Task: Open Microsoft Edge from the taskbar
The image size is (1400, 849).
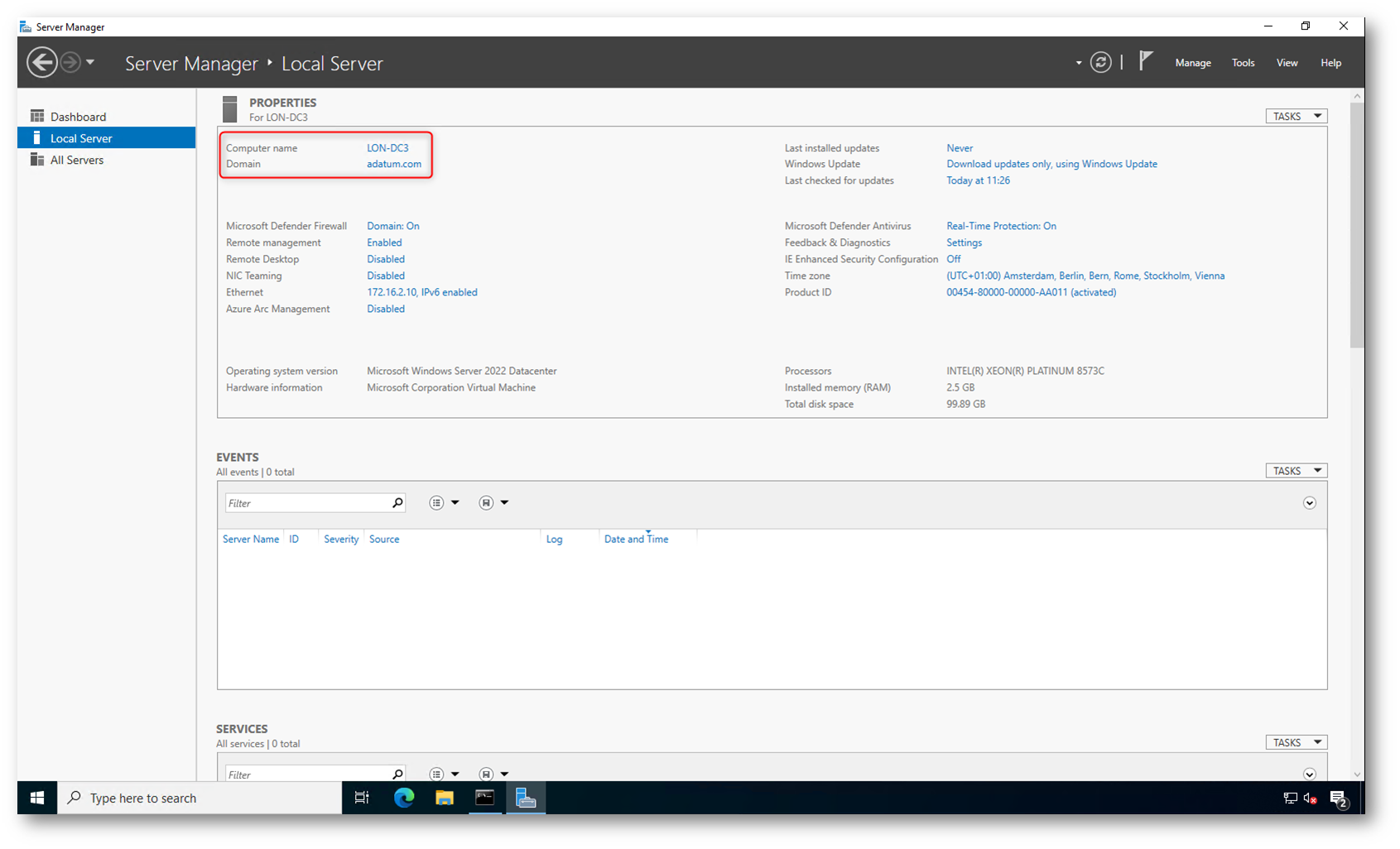Action: (404, 798)
